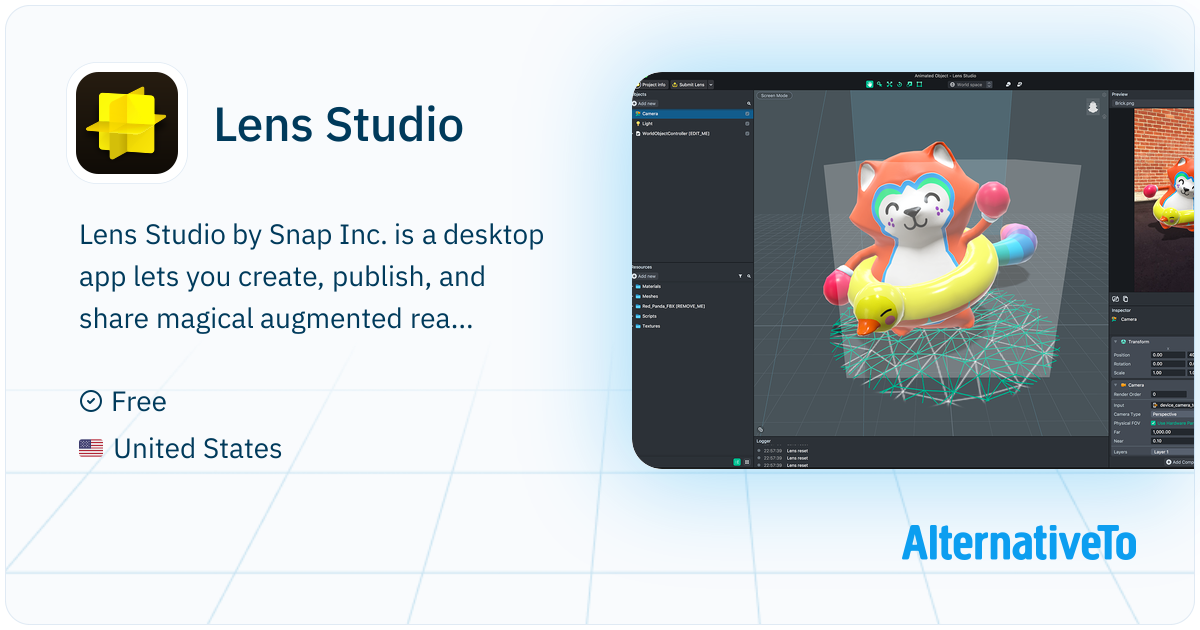Select the rotate tool in top toolbar

(x=899, y=85)
